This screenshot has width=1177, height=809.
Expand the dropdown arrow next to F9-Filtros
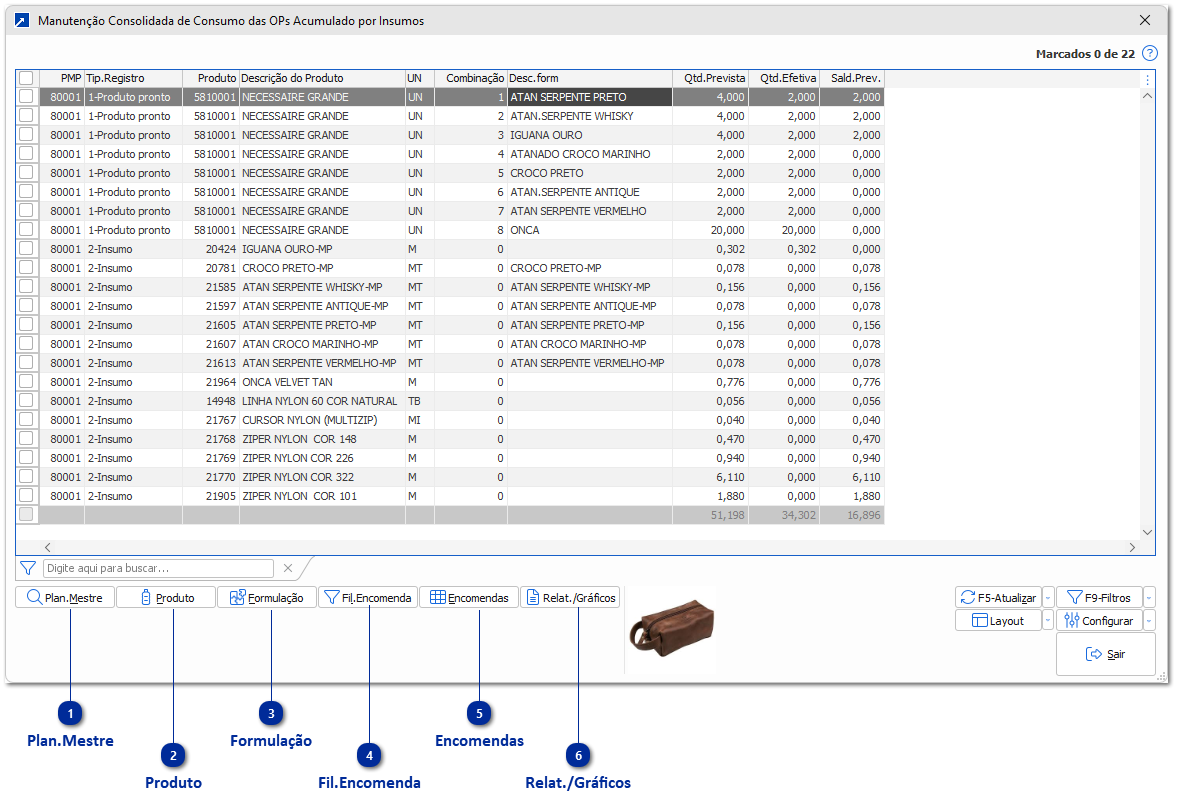coord(1148,598)
